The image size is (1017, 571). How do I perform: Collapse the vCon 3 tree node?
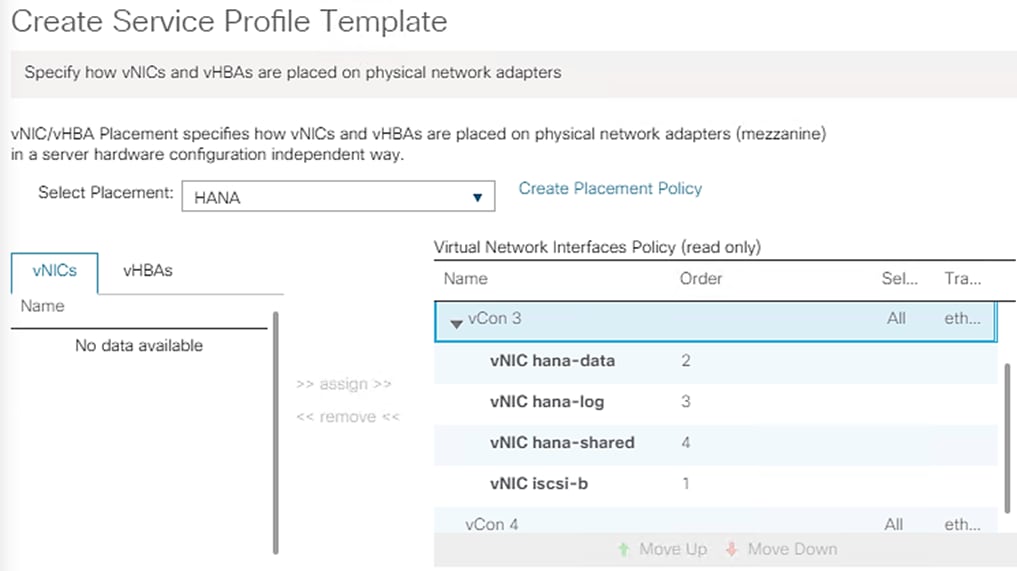point(456,322)
